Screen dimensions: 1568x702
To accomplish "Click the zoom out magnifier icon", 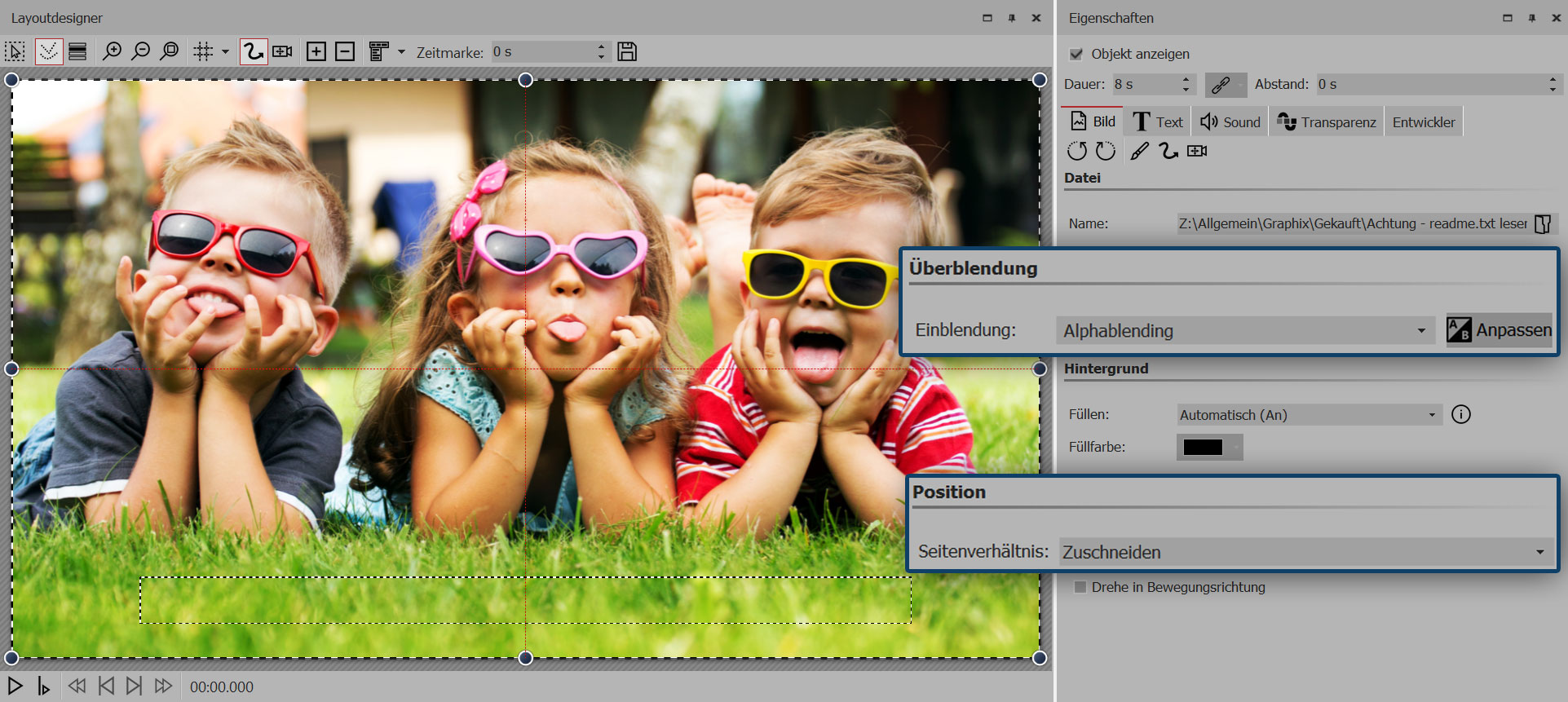I will [x=140, y=52].
